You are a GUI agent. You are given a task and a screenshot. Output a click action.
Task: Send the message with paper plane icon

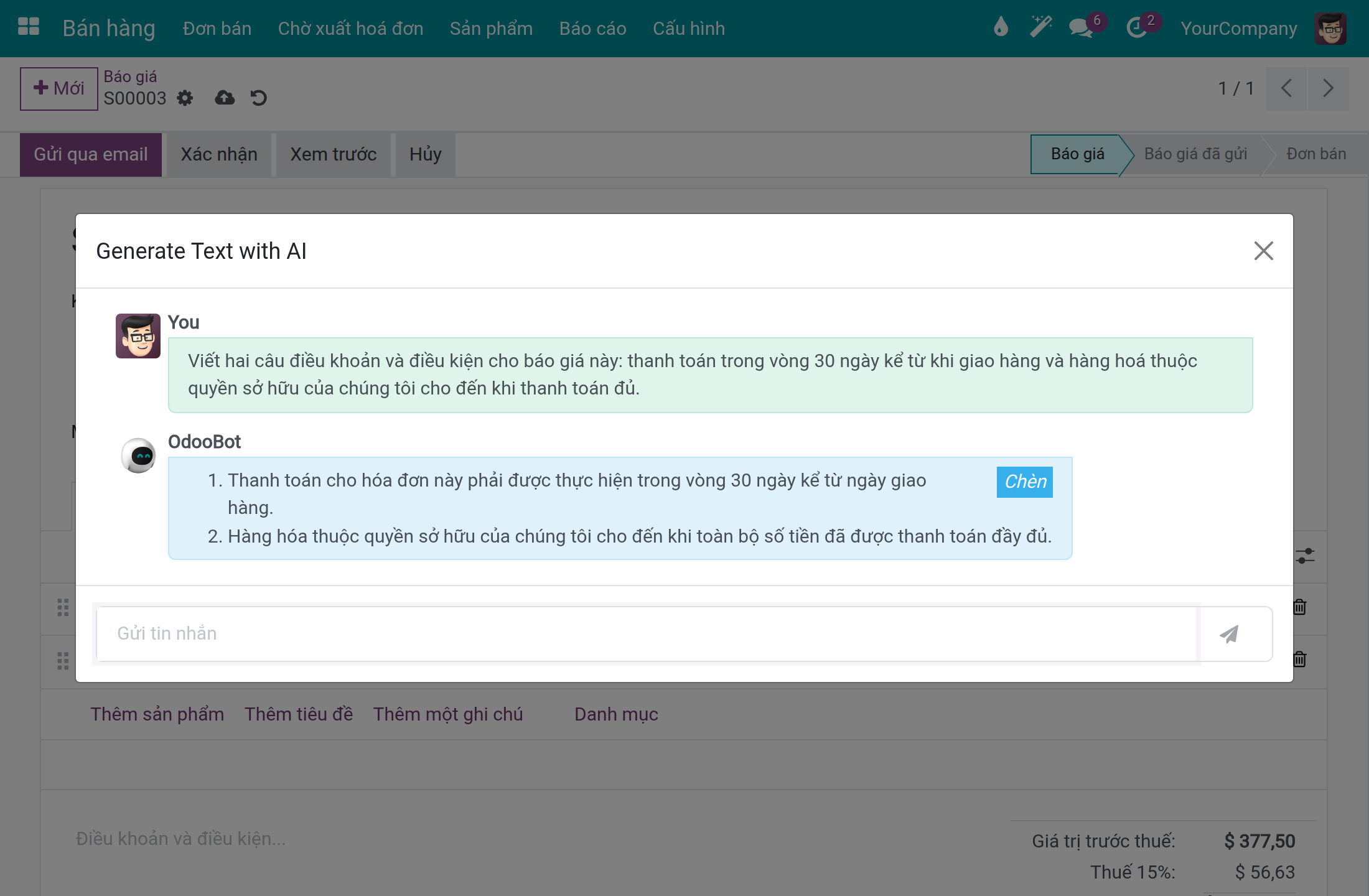(1230, 634)
